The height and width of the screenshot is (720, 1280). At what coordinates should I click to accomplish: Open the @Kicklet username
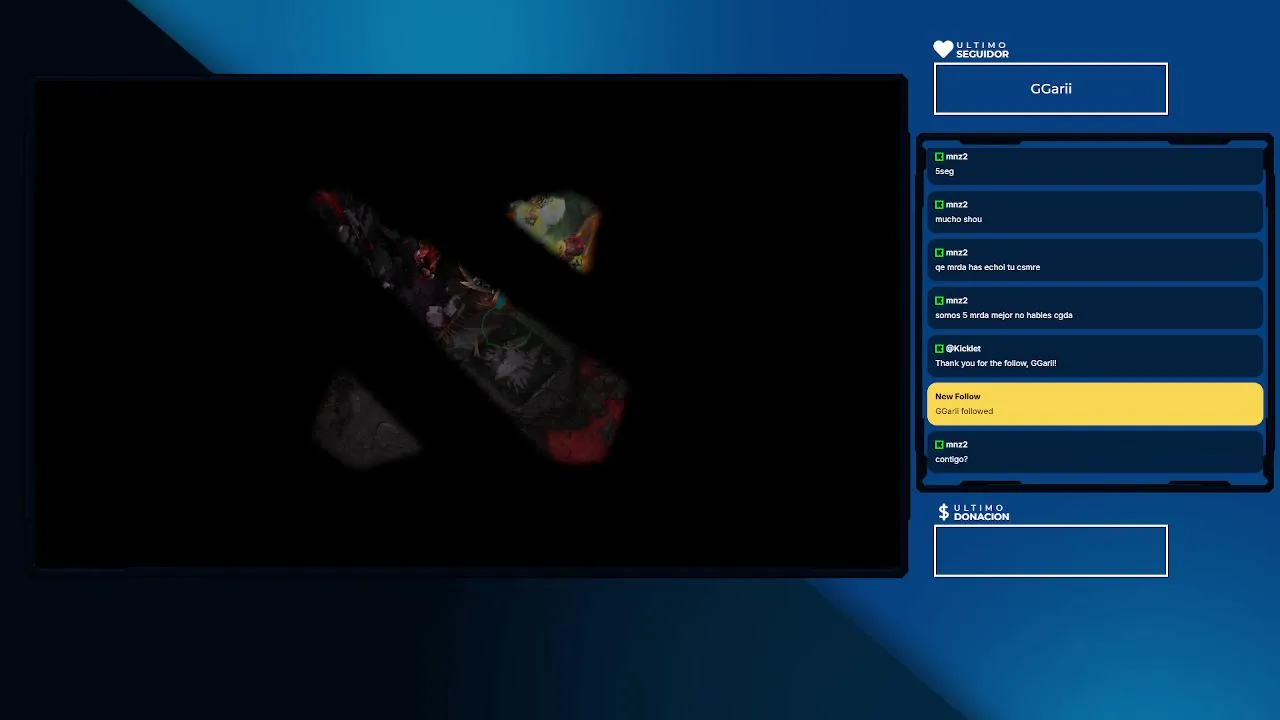963,349
